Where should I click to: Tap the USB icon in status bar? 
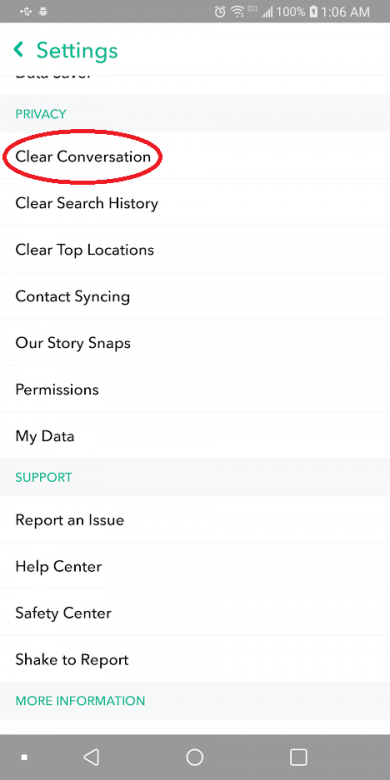pos(26,11)
